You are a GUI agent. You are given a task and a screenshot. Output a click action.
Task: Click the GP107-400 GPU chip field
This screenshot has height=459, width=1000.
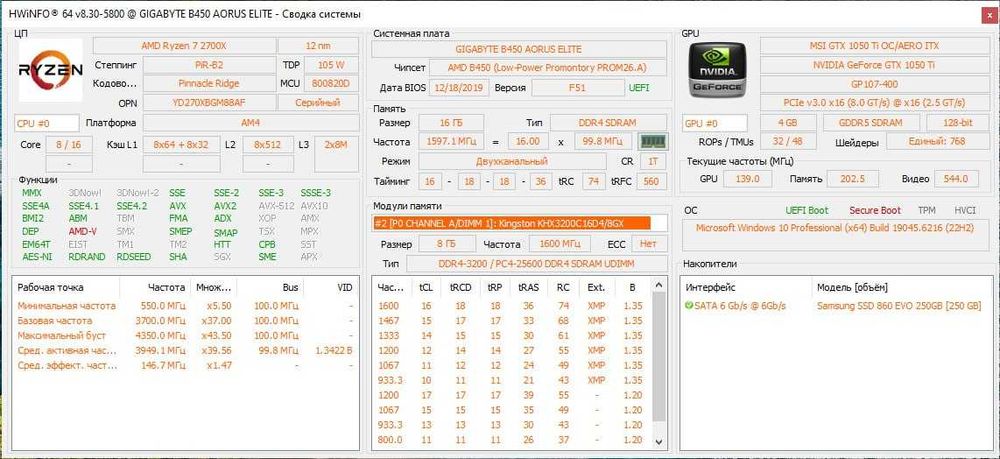click(x=874, y=84)
